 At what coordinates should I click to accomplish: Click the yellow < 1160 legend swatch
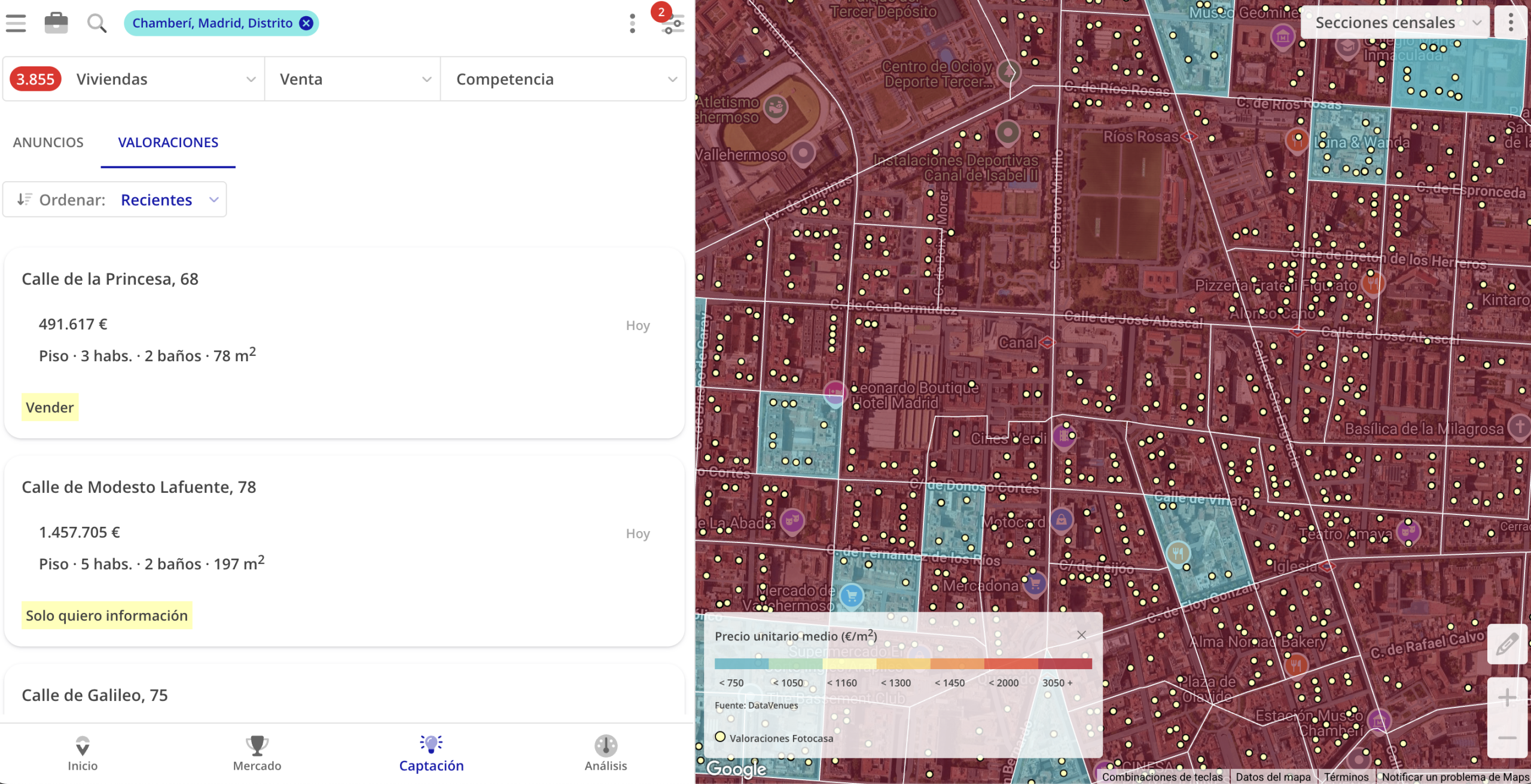[849, 664]
